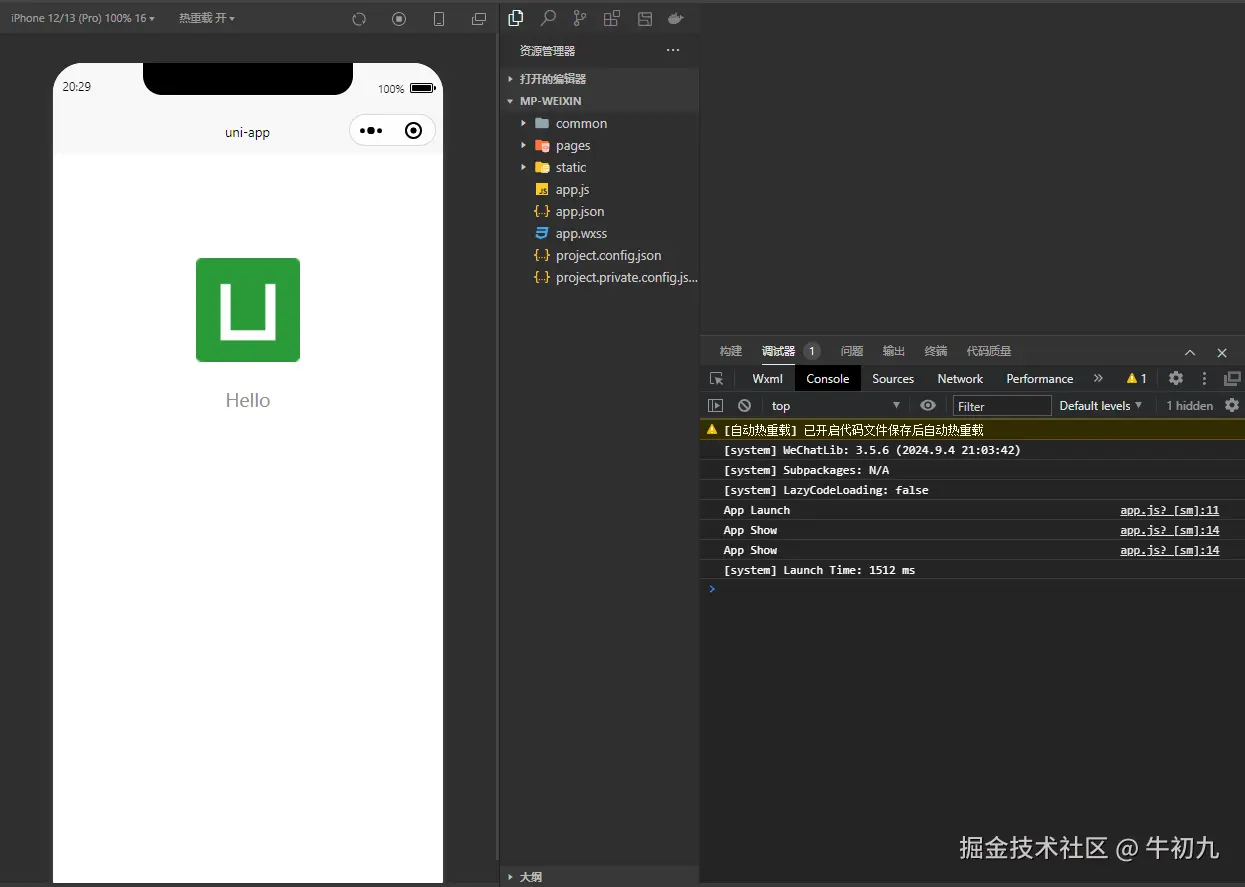Switch to the 问题 tab
This screenshot has width=1245, height=887.
tap(852, 351)
